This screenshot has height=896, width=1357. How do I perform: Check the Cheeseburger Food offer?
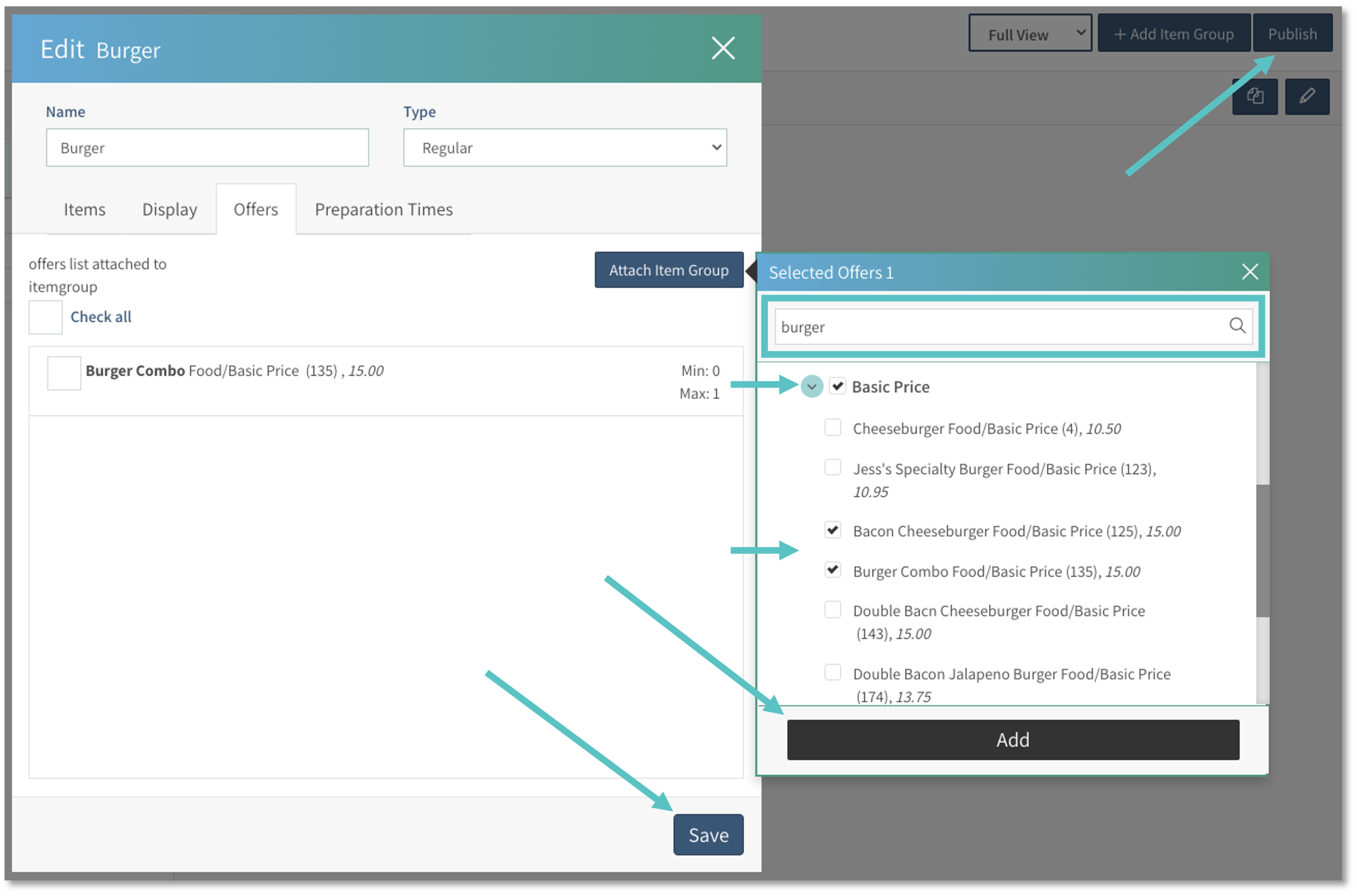(x=833, y=427)
